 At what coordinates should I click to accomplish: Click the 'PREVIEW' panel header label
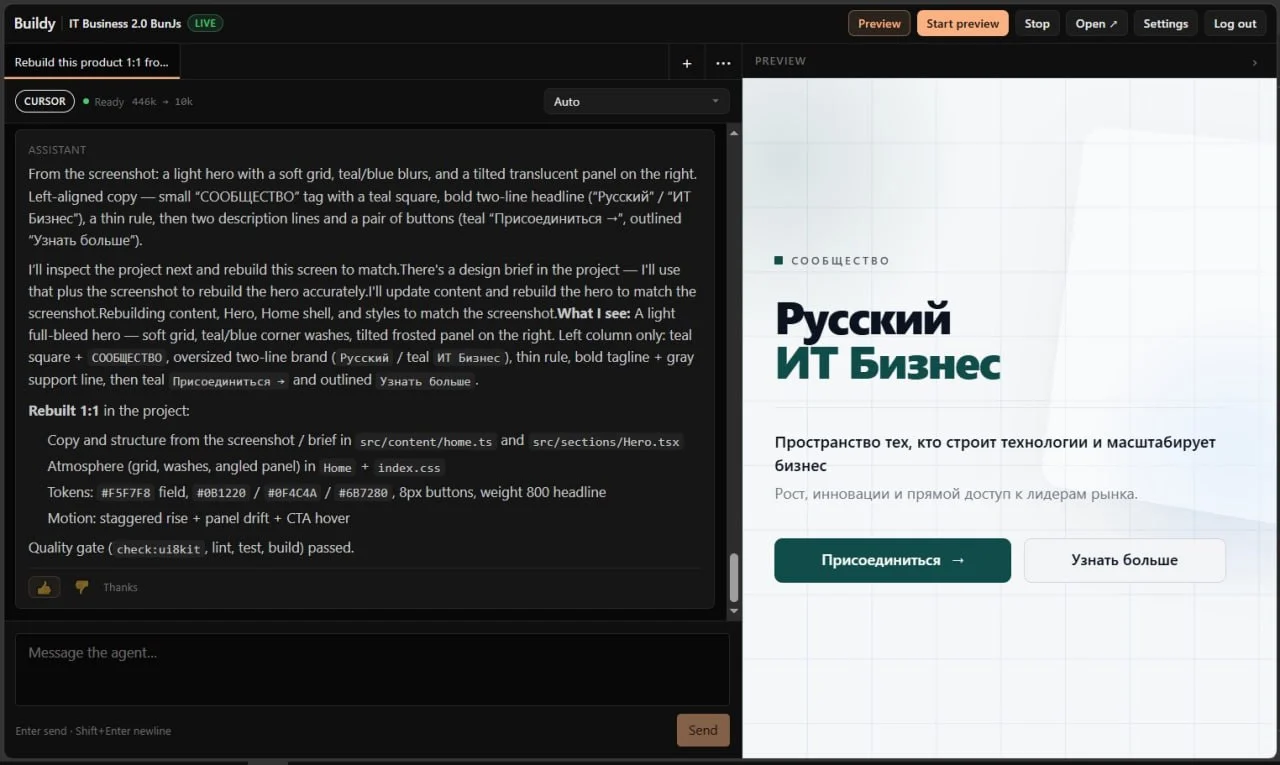[780, 61]
